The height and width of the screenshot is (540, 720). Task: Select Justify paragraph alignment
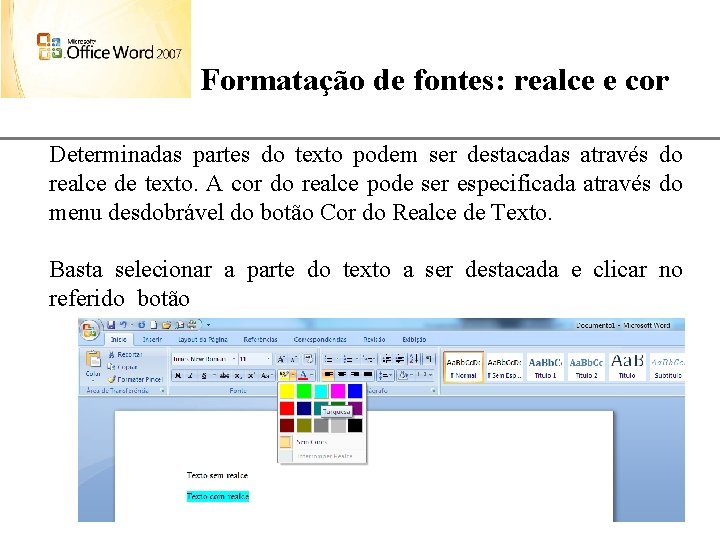(367, 376)
